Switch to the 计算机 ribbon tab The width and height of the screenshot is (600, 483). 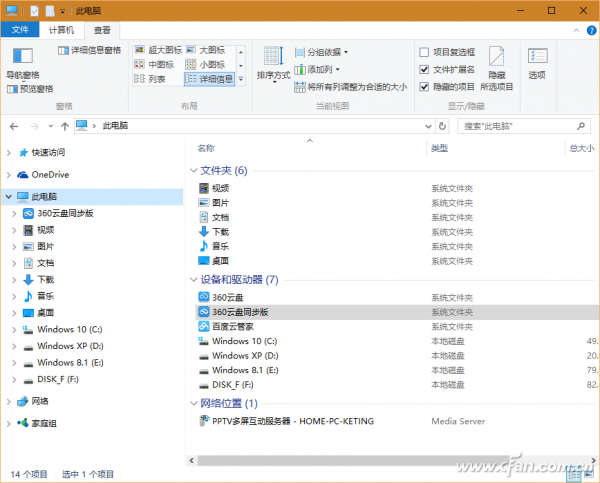61,30
